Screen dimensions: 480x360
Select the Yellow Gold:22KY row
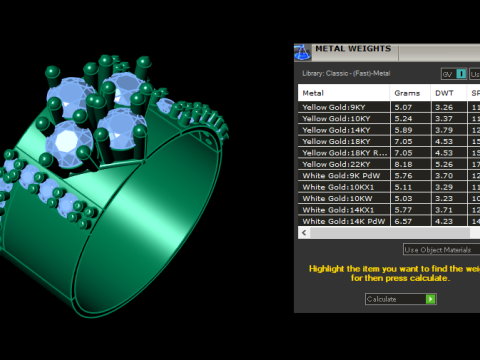click(x=389, y=164)
